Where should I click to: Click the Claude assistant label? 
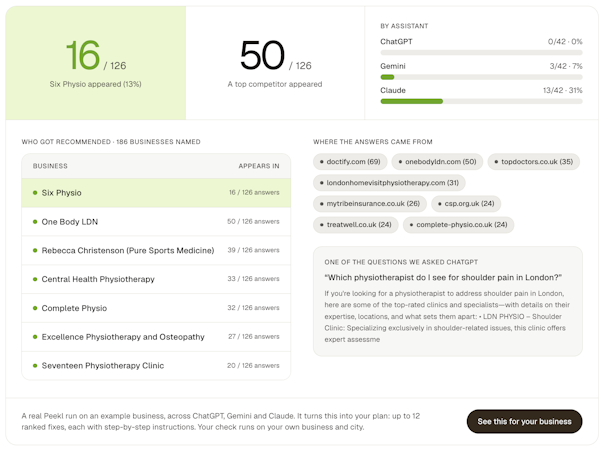393,90
